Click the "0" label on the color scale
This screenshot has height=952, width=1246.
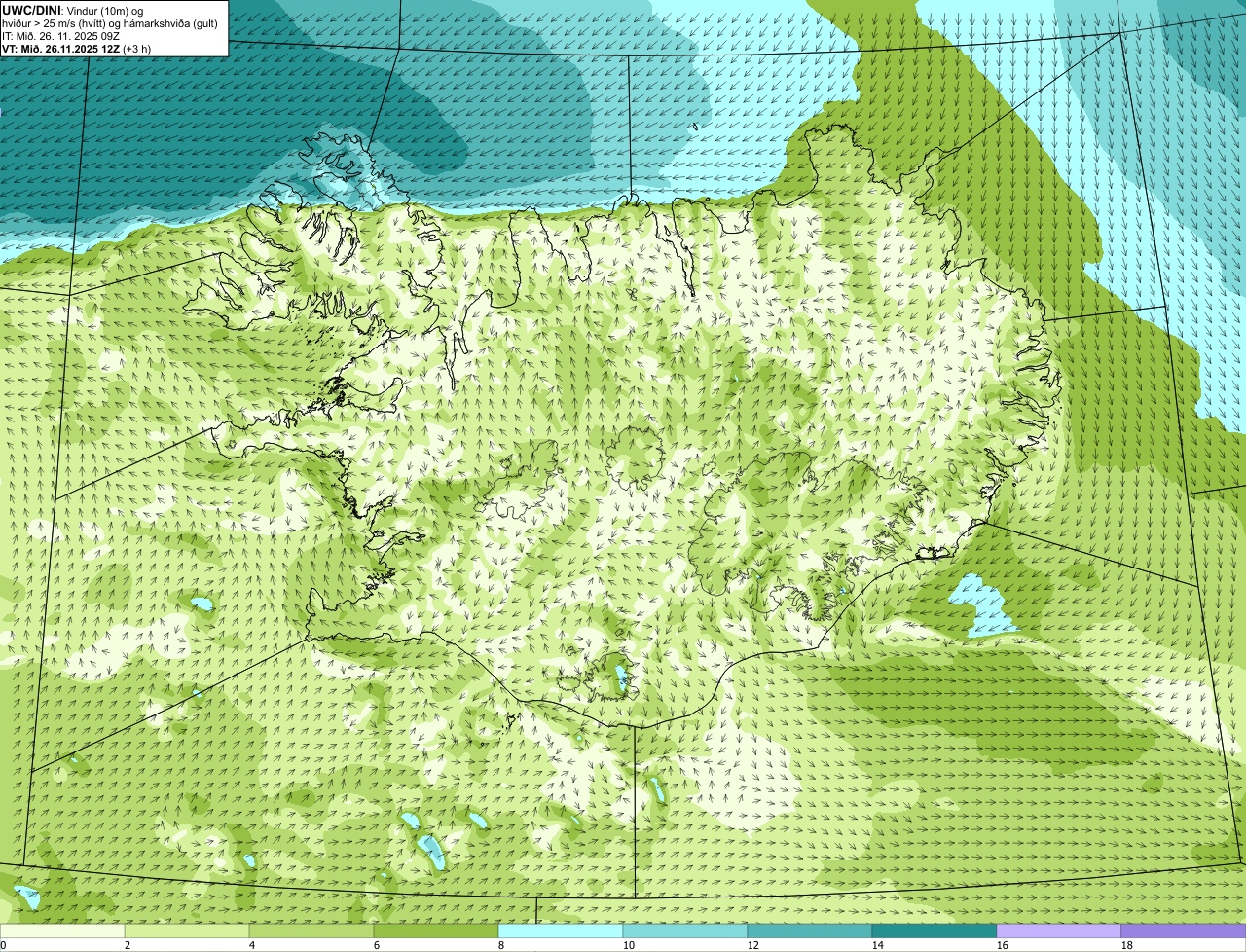(x=3, y=945)
